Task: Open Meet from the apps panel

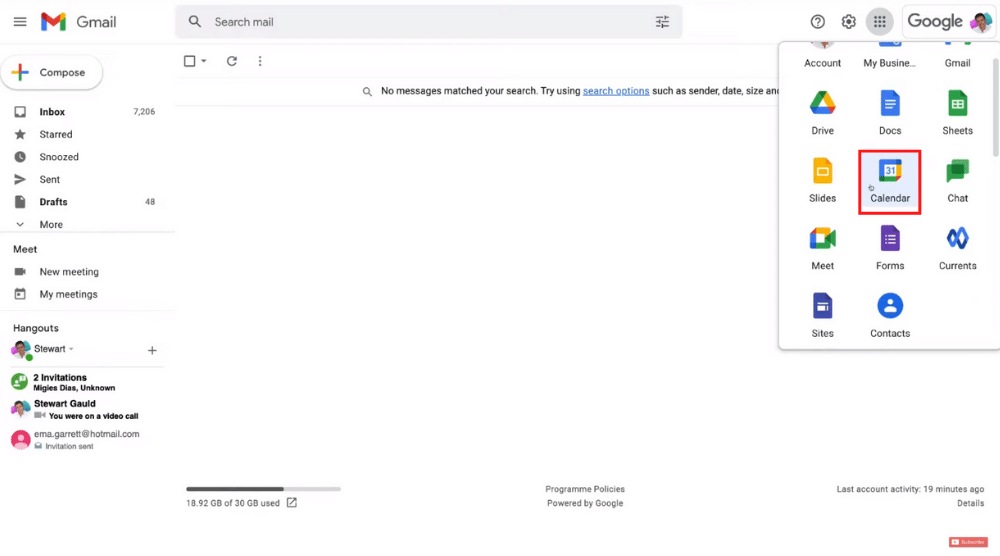Action: (x=823, y=248)
